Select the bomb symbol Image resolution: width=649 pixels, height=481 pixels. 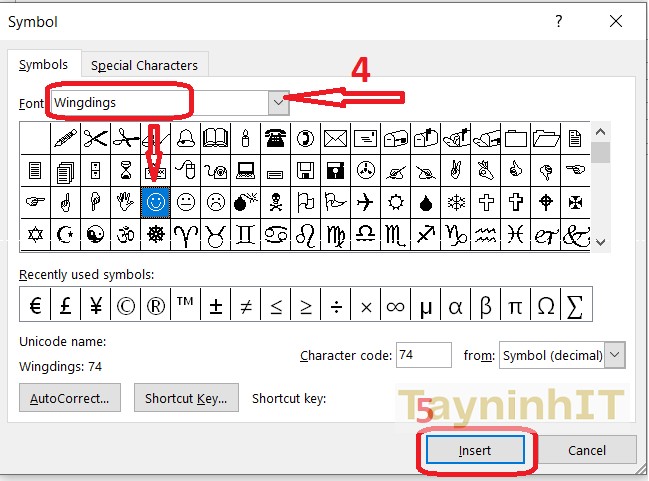coord(245,202)
